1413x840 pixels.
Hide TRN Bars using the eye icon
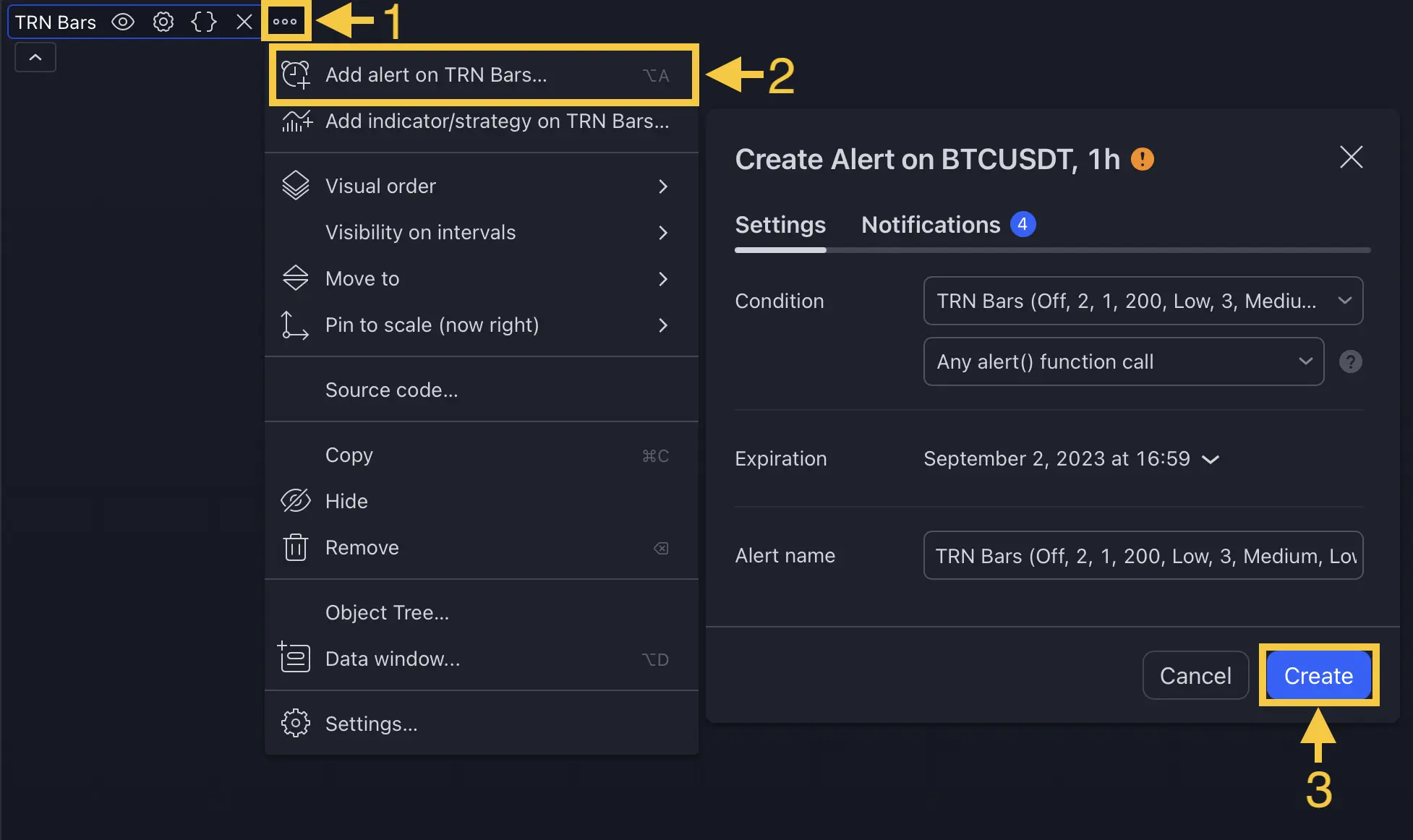[x=122, y=22]
